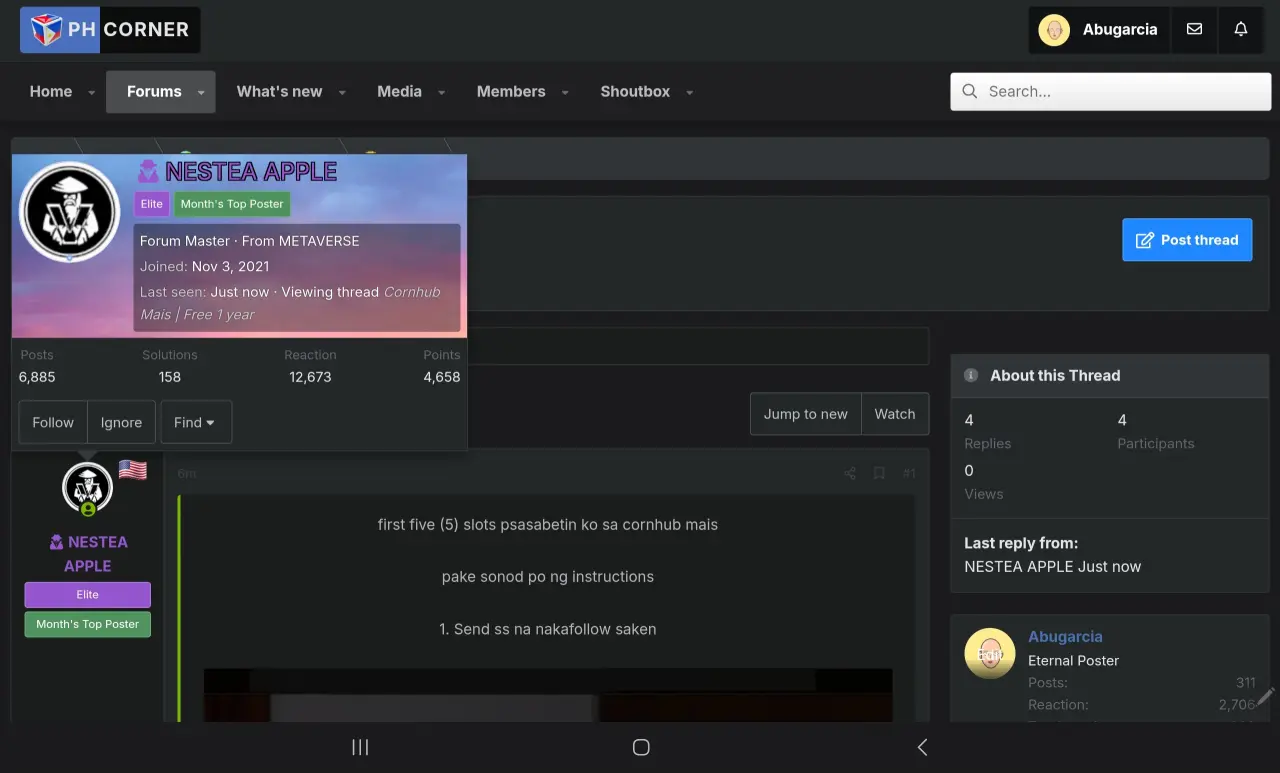
Task: Open NESTEA APPLE username in tooltip card
Action: coord(251,172)
